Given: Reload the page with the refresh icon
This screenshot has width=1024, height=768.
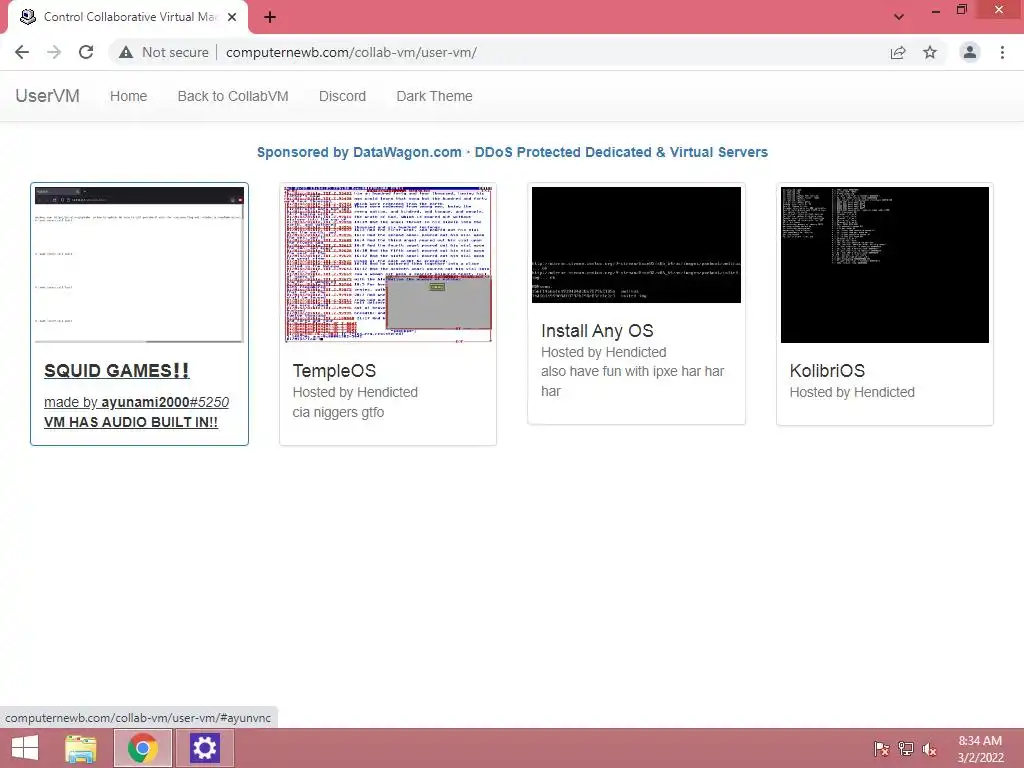Looking at the screenshot, I should (86, 52).
